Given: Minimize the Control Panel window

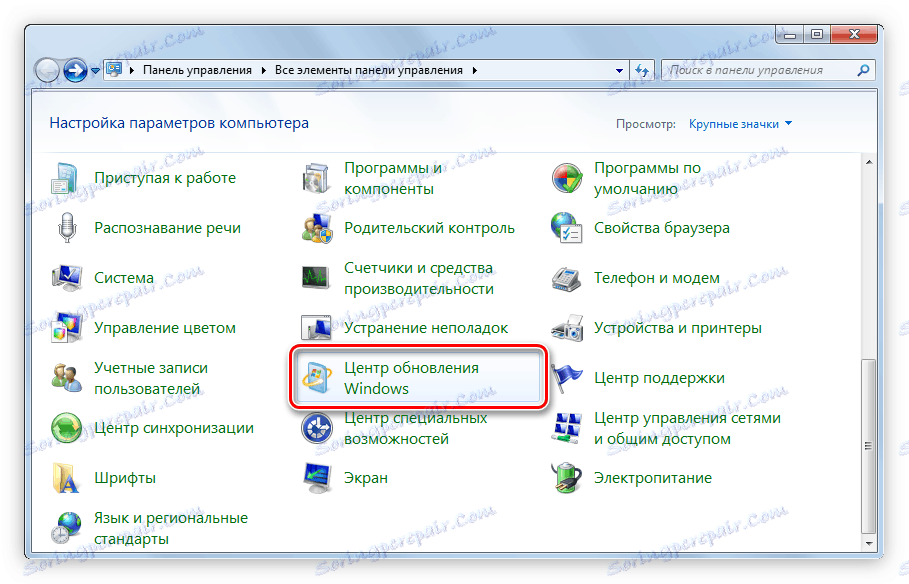Looking at the screenshot, I should [790, 35].
